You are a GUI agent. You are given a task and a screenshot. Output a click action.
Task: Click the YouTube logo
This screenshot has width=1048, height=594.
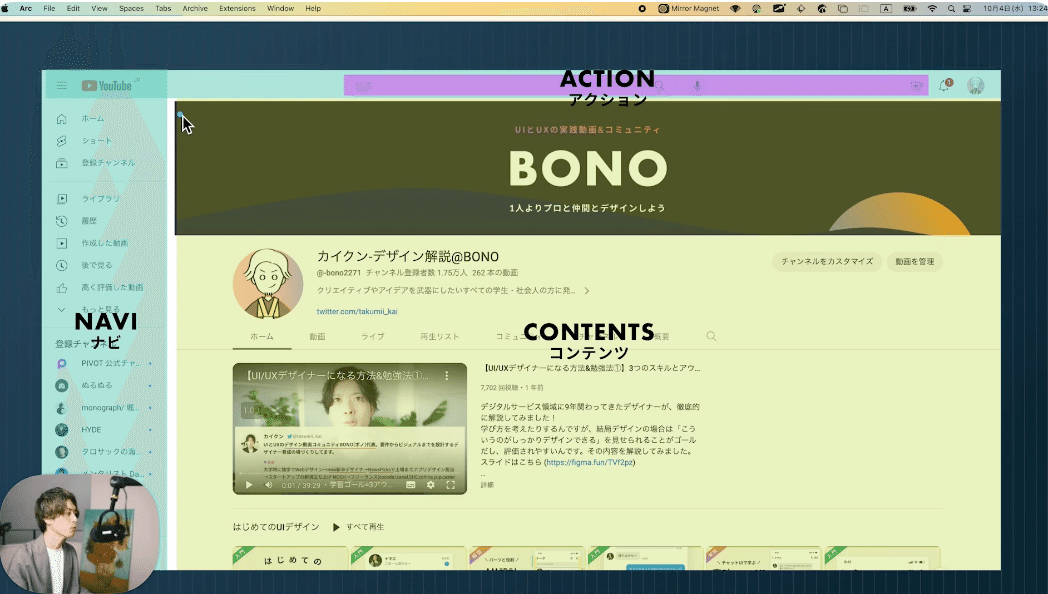107,86
